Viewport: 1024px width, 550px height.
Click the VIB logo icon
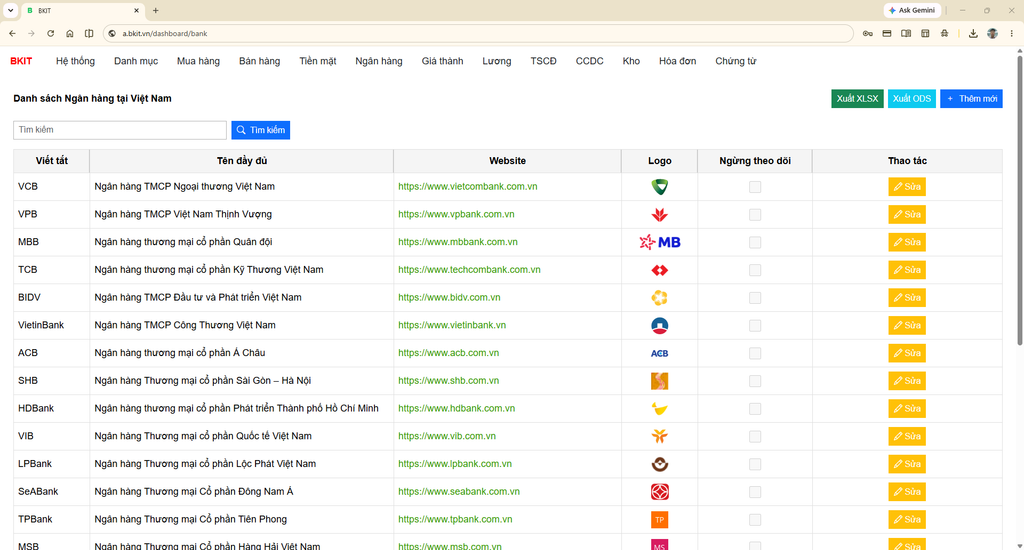click(660, 436)
